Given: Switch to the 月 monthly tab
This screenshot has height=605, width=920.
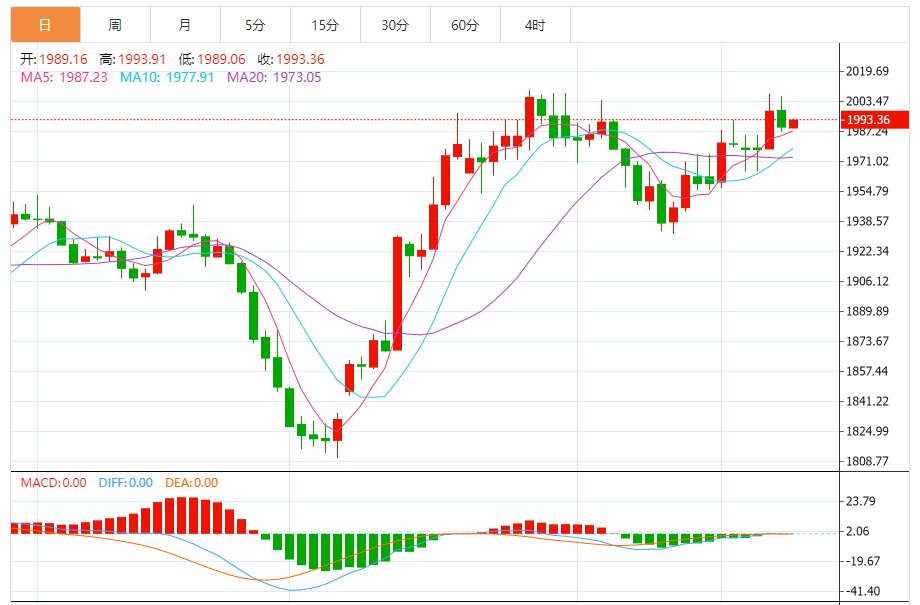Looking at the screenshot, I should point(185,25).
